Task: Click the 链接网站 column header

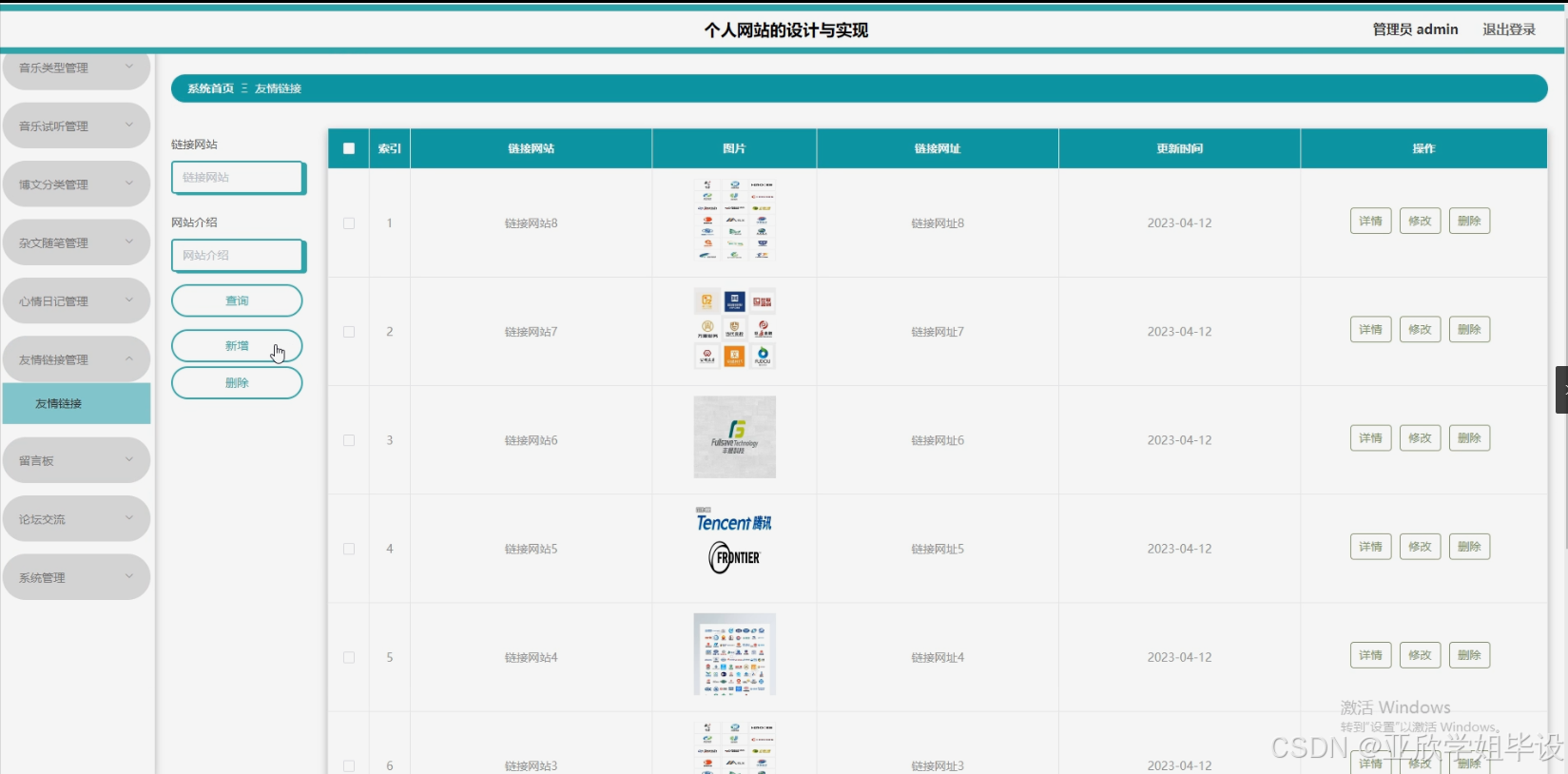Action: coord(531,148)
